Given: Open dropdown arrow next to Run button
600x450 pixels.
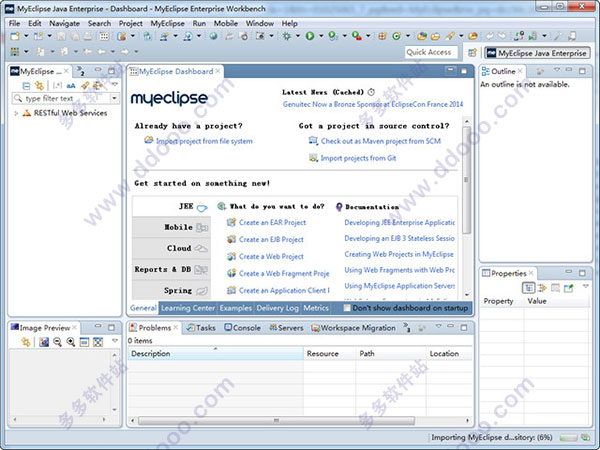Looking at the screenshot, I should pyautogui.click(x=321, y=36).
